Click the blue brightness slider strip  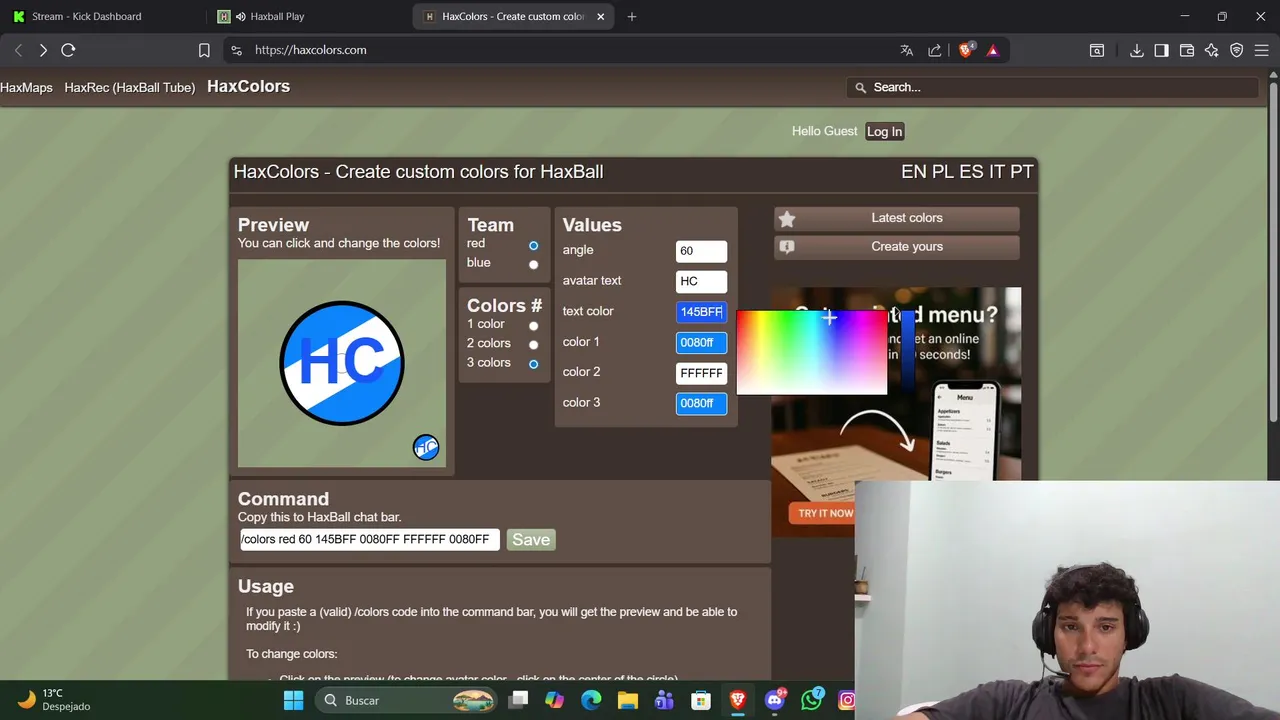pyautogui.click(x=908, y=352)
